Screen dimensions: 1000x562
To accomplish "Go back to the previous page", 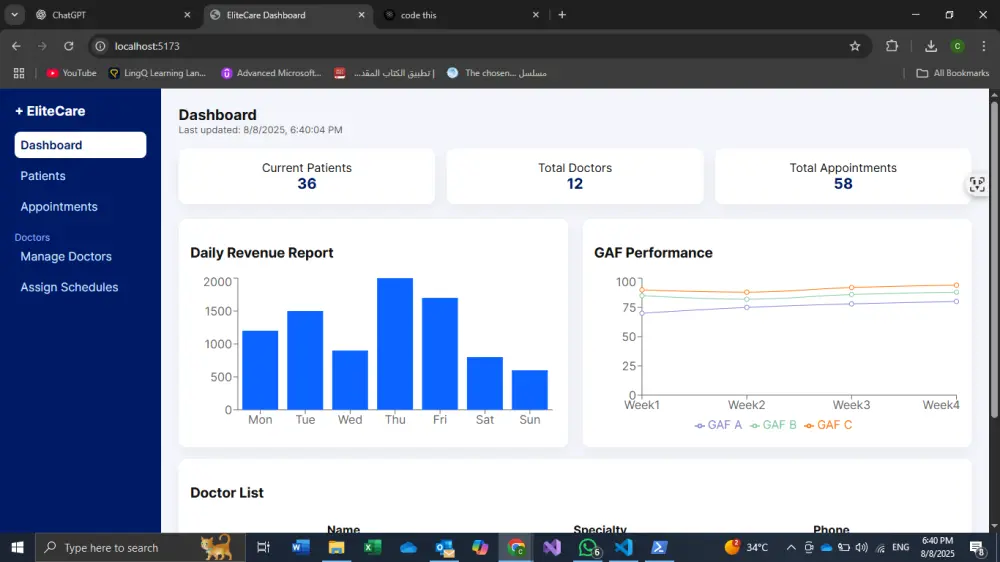I will (x=16, y=46).
